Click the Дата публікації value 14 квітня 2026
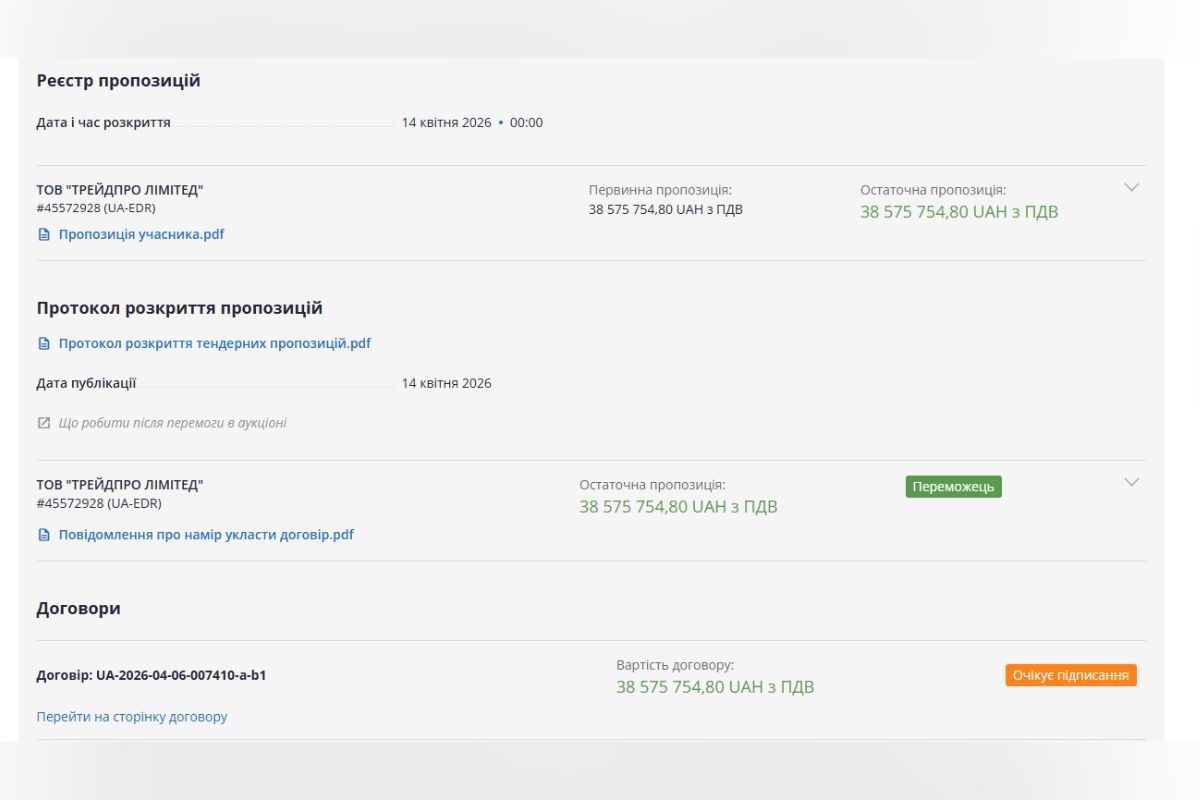Screen dimensions: 1200x800 click(x=446, y=383)
